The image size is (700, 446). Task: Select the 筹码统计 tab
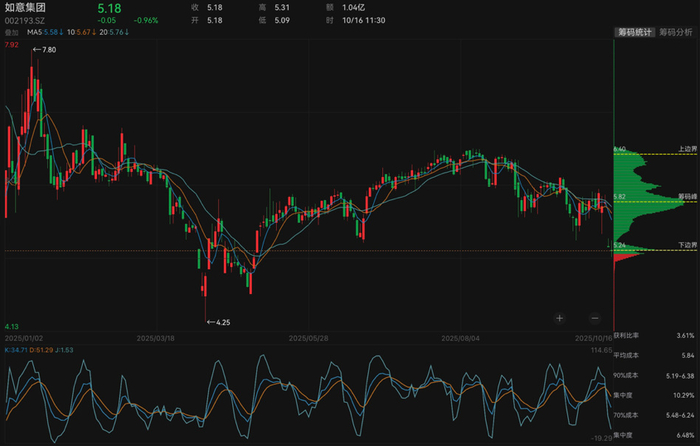click(633, 32)
